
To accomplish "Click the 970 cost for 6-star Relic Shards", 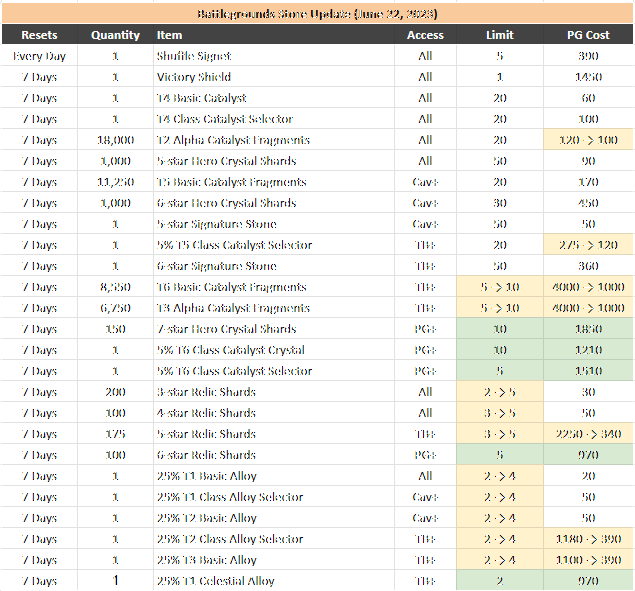I will click(x=588, y=455).
